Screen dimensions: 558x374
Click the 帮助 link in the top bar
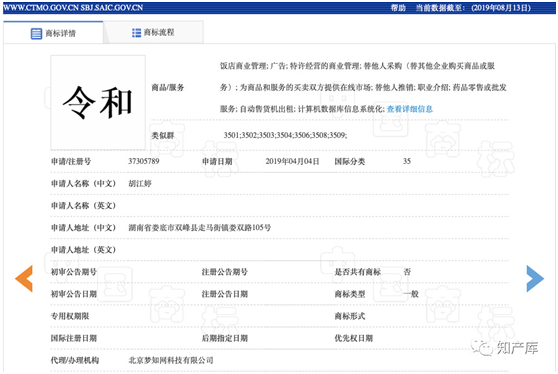[398, 8]
